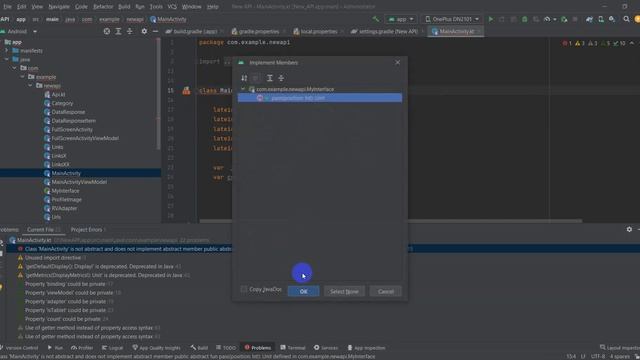
Task: Open the Edit menu
Action: tap(21, 7)
